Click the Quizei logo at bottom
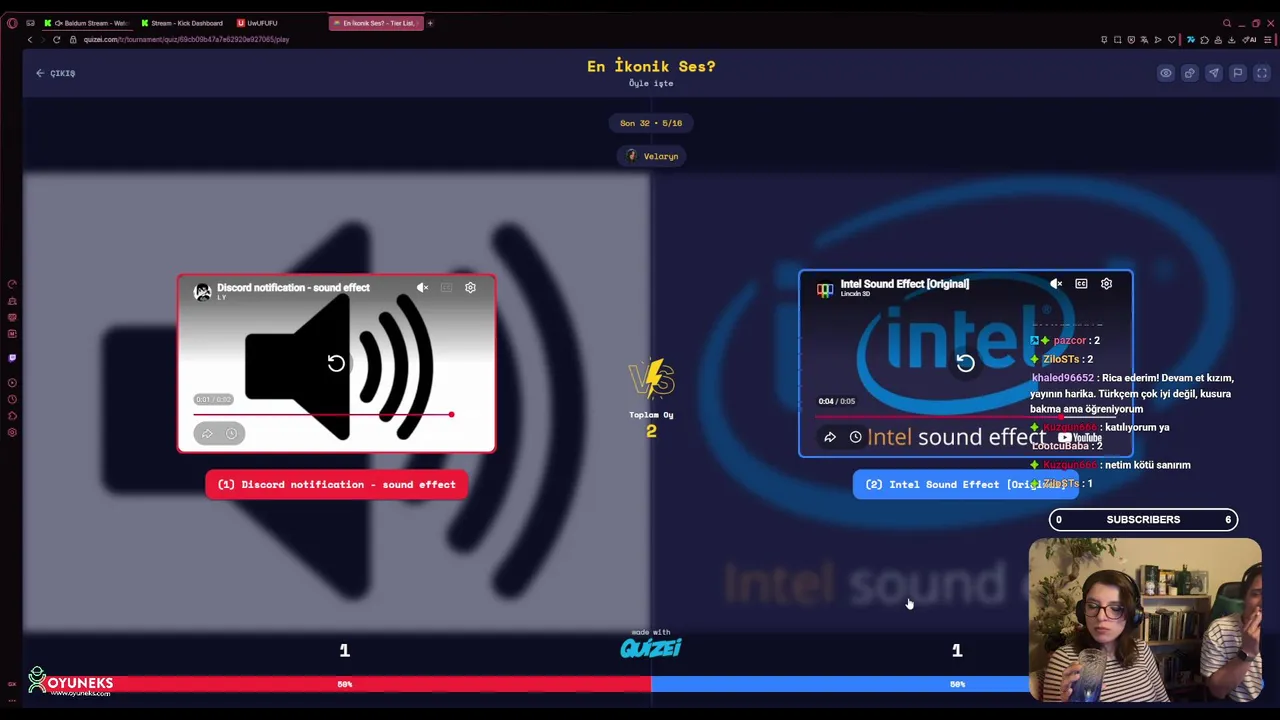Viewport: 1280px width, 720px height. (651, 648)
